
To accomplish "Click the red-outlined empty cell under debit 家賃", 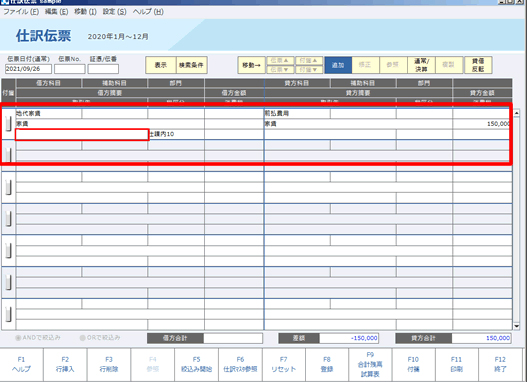I will tap(82, 134).
